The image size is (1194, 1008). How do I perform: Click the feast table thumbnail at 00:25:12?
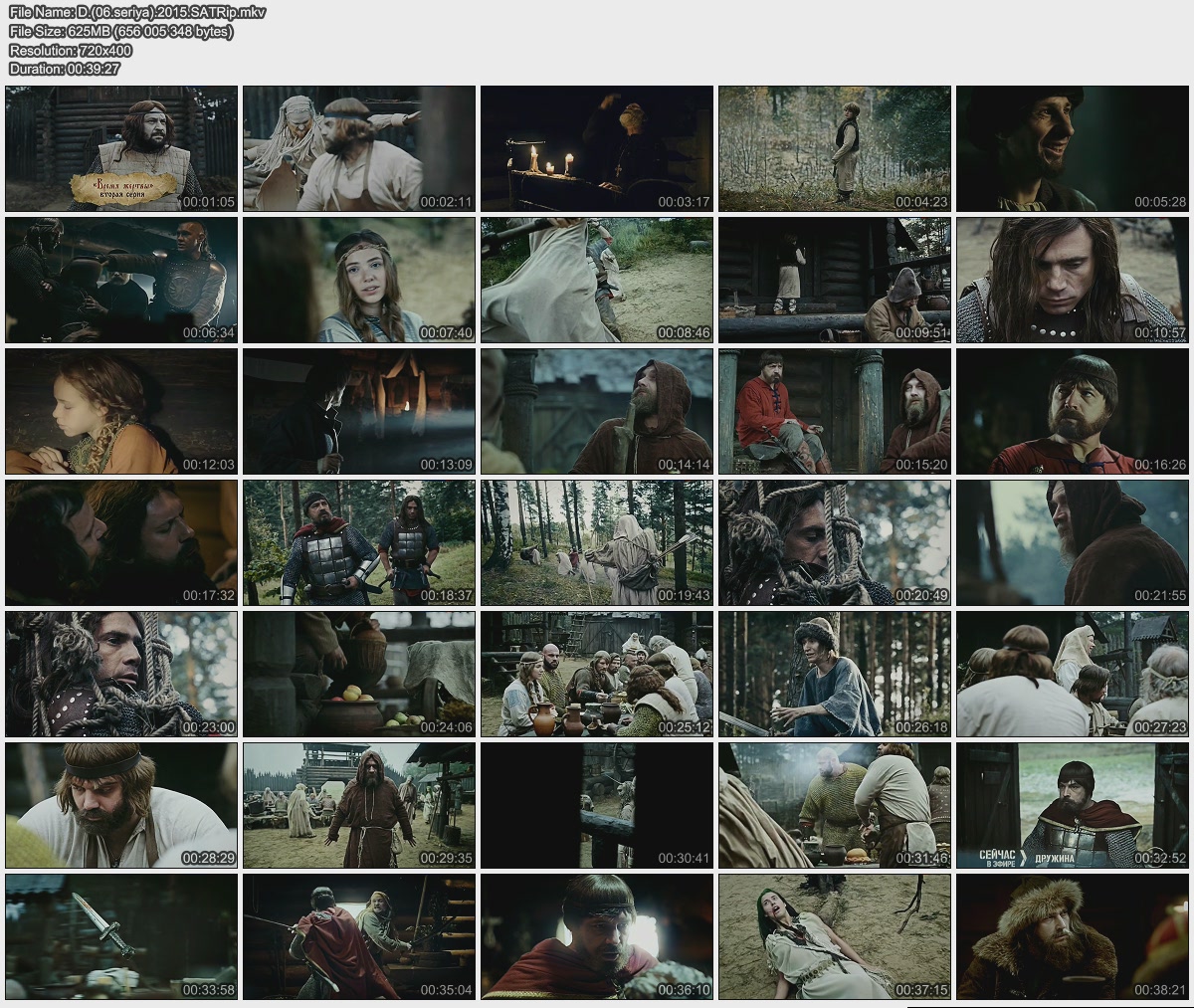(x=597, y=674)
